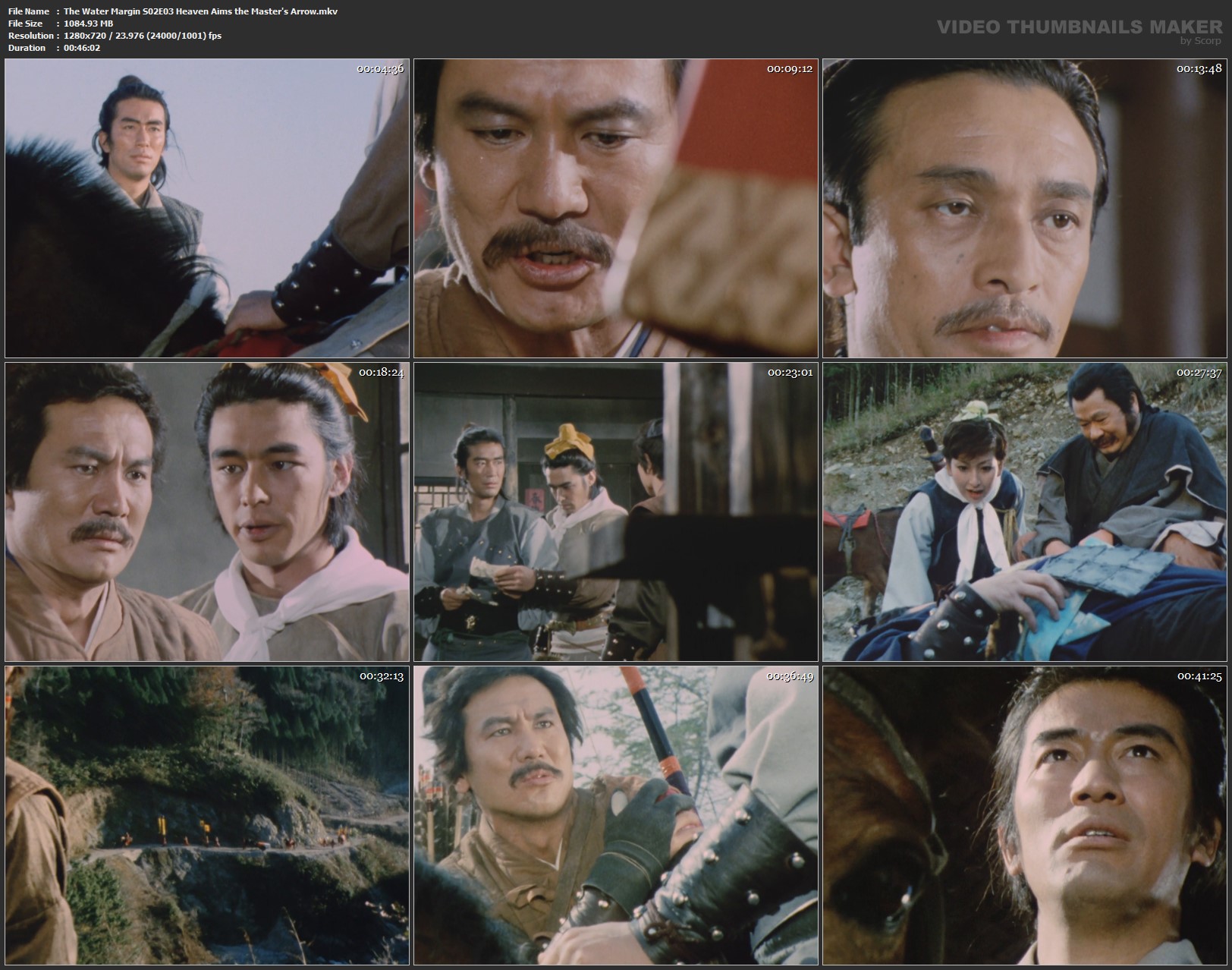Image resolution: width=1232 pixels, height=970 pixels.
Task: View the mountain road thumbnail at 00:32:13
Action: (x=207, y=815)
